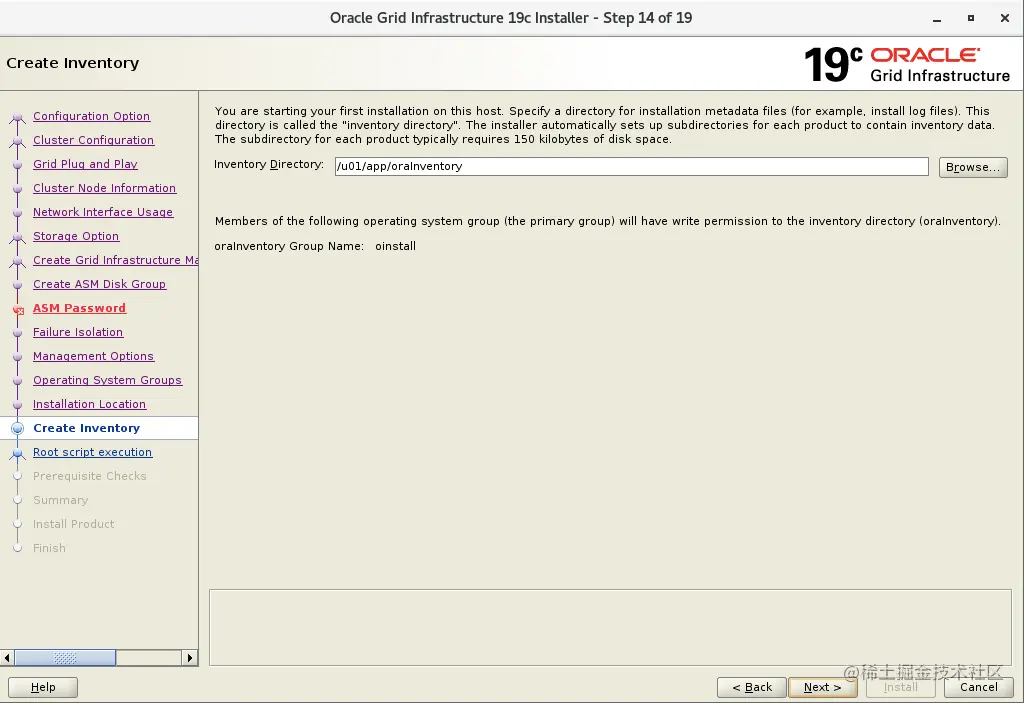Click the Finish step bullet icon

pyautogui.click(x=18, y=548)
